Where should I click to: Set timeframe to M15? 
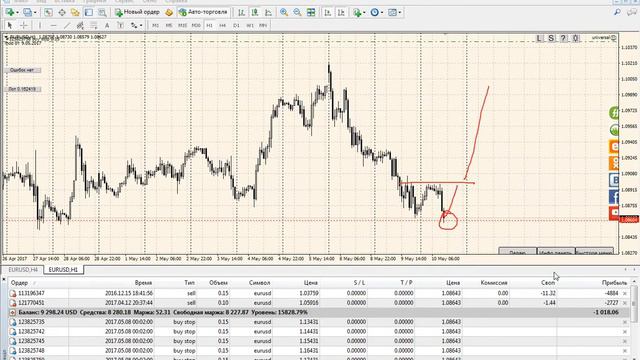pyautogui.click(x=182, y=25)
